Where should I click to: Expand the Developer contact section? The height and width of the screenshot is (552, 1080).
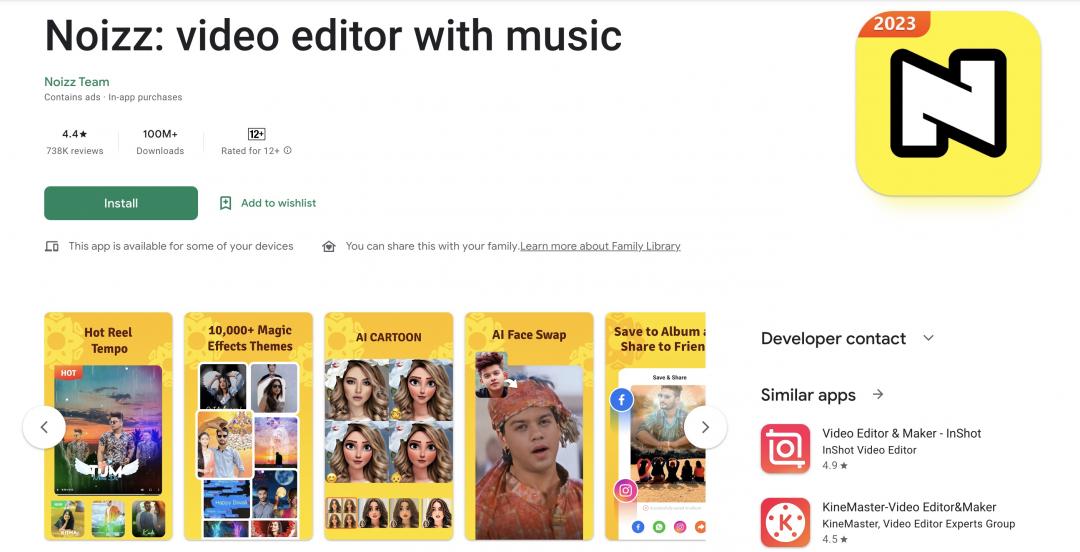pos(928,338)
